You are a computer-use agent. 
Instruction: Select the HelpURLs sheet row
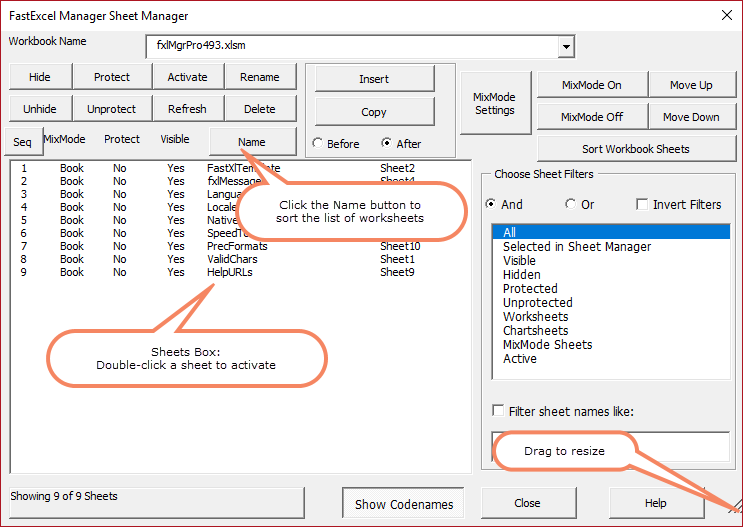click(240, 272)
